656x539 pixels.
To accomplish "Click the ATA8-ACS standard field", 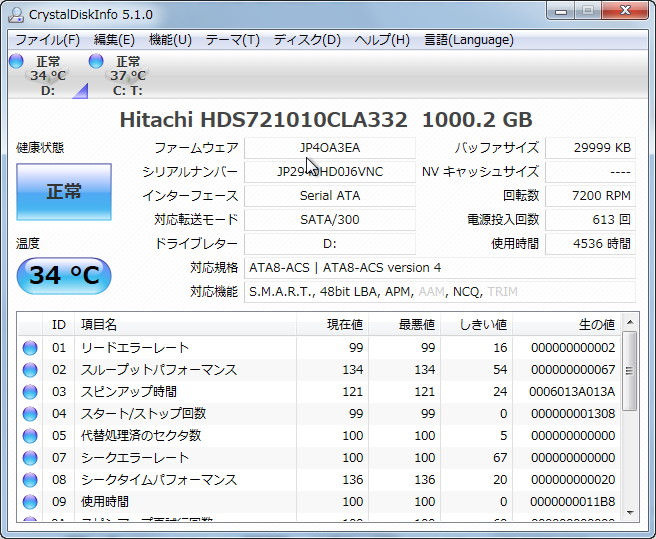I will tap(440, 267).
